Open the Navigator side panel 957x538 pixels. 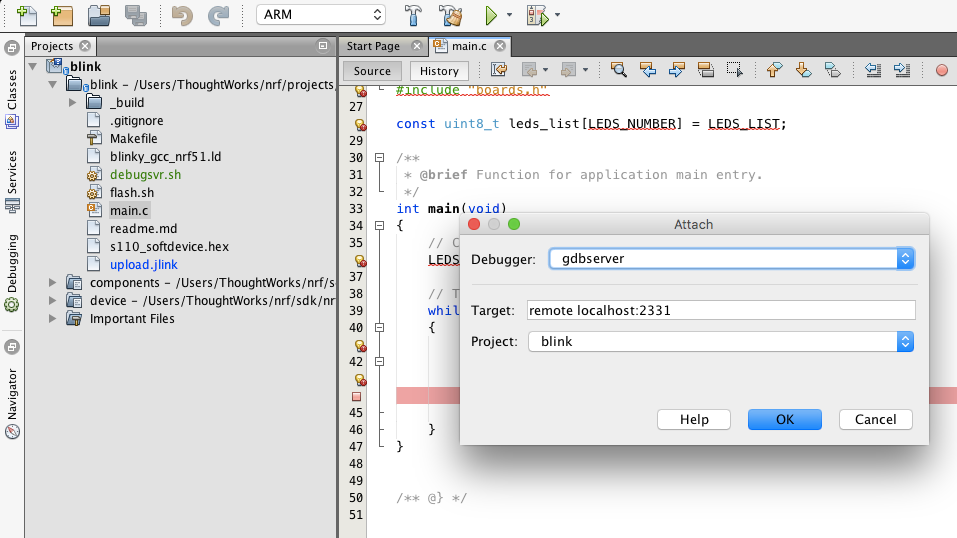[12, 403]
